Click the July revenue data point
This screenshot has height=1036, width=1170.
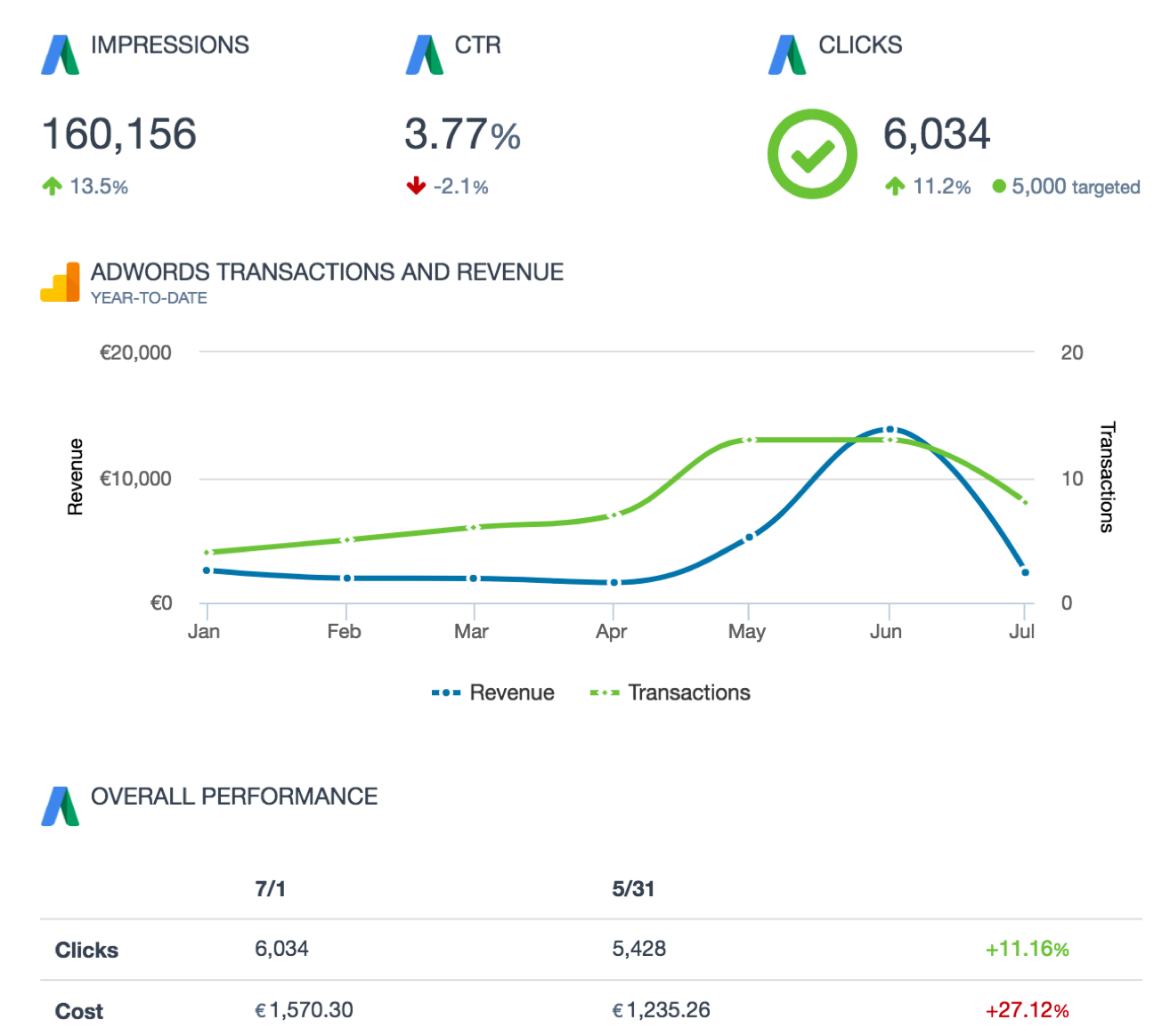1025,572
